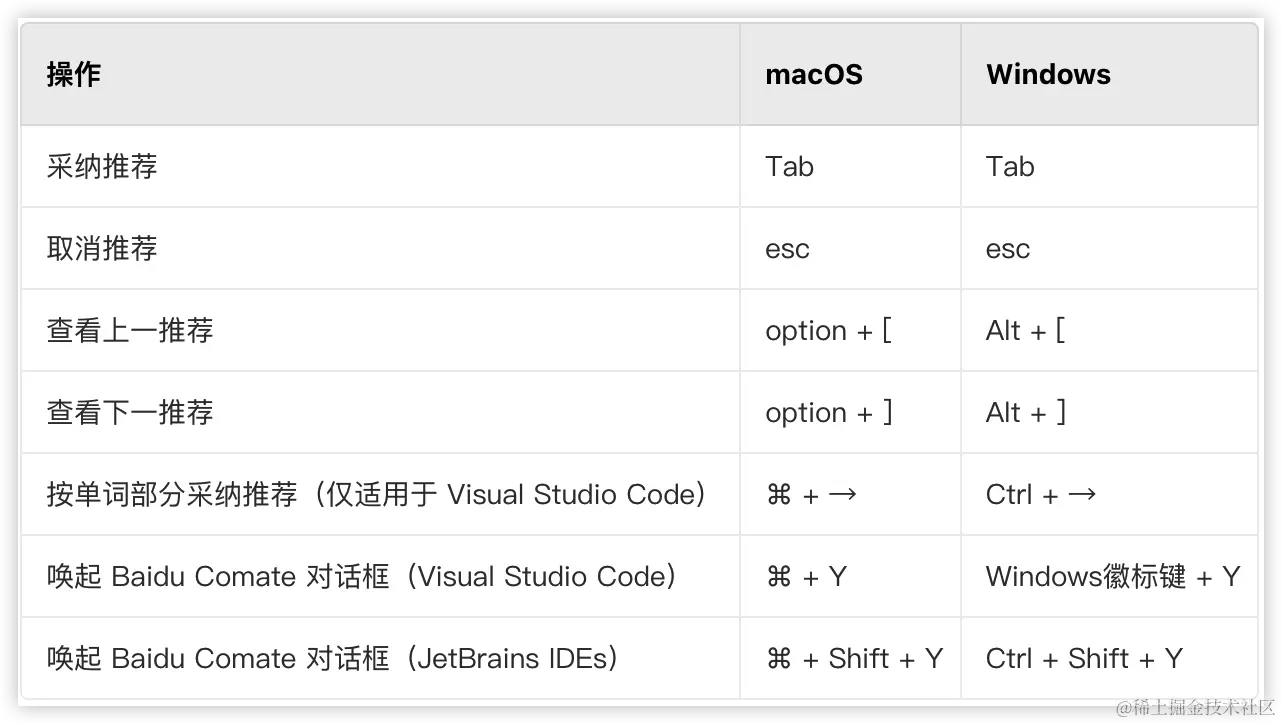Click the "option + [" shortcut cell
This screenshot has width=1282, height=724.
828,330
